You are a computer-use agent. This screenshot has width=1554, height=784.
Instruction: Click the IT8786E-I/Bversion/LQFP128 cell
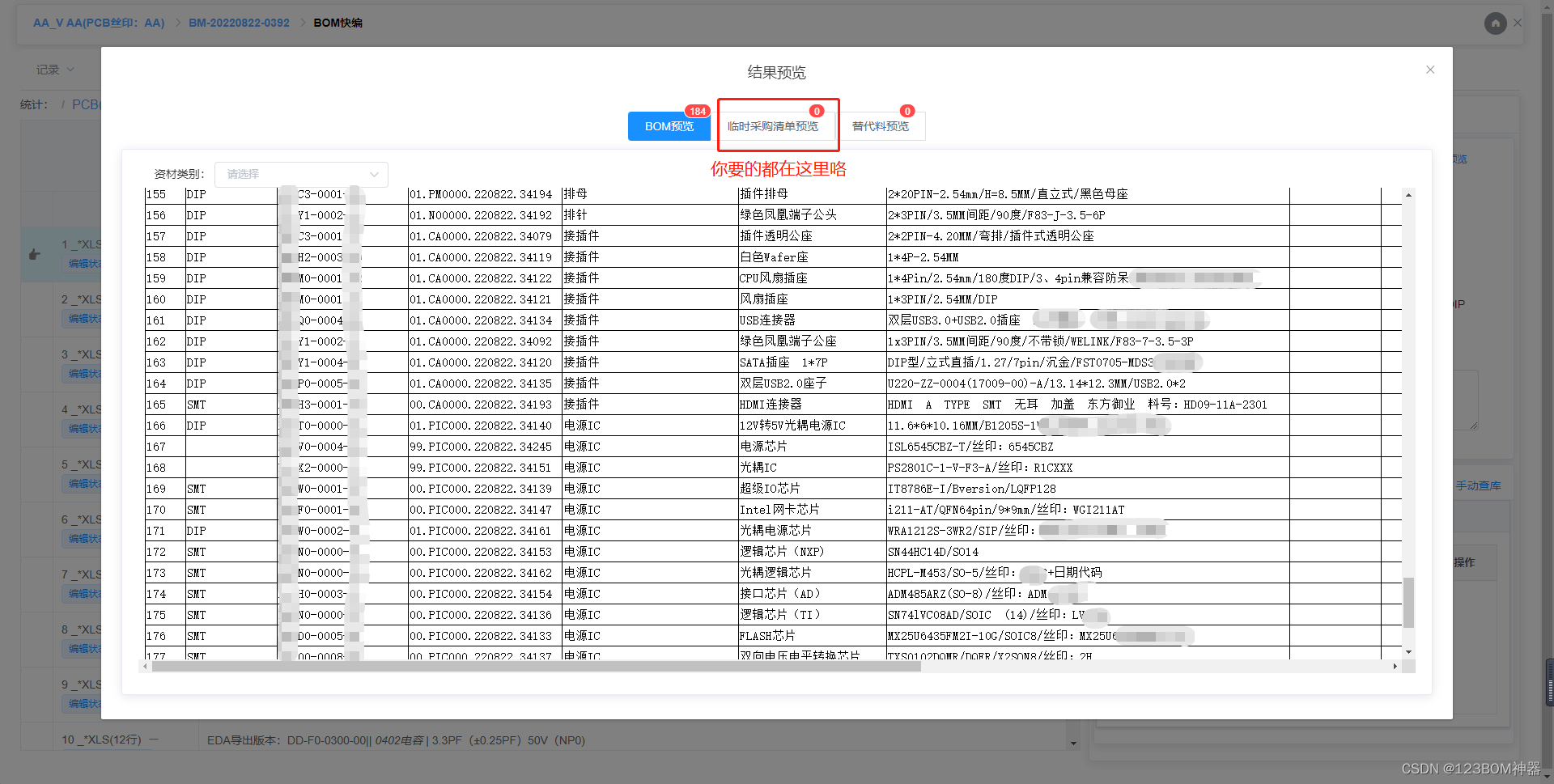1087,489
